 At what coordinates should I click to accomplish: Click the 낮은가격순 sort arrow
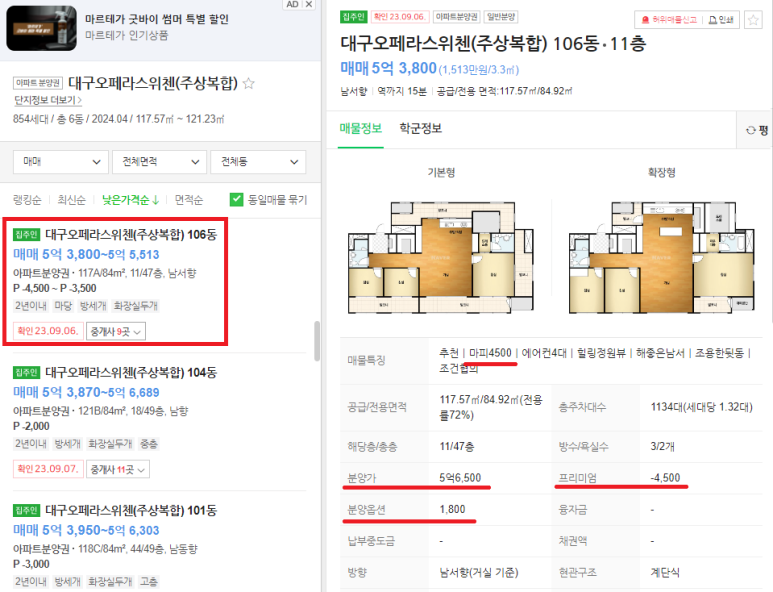(x=156, y=200)
